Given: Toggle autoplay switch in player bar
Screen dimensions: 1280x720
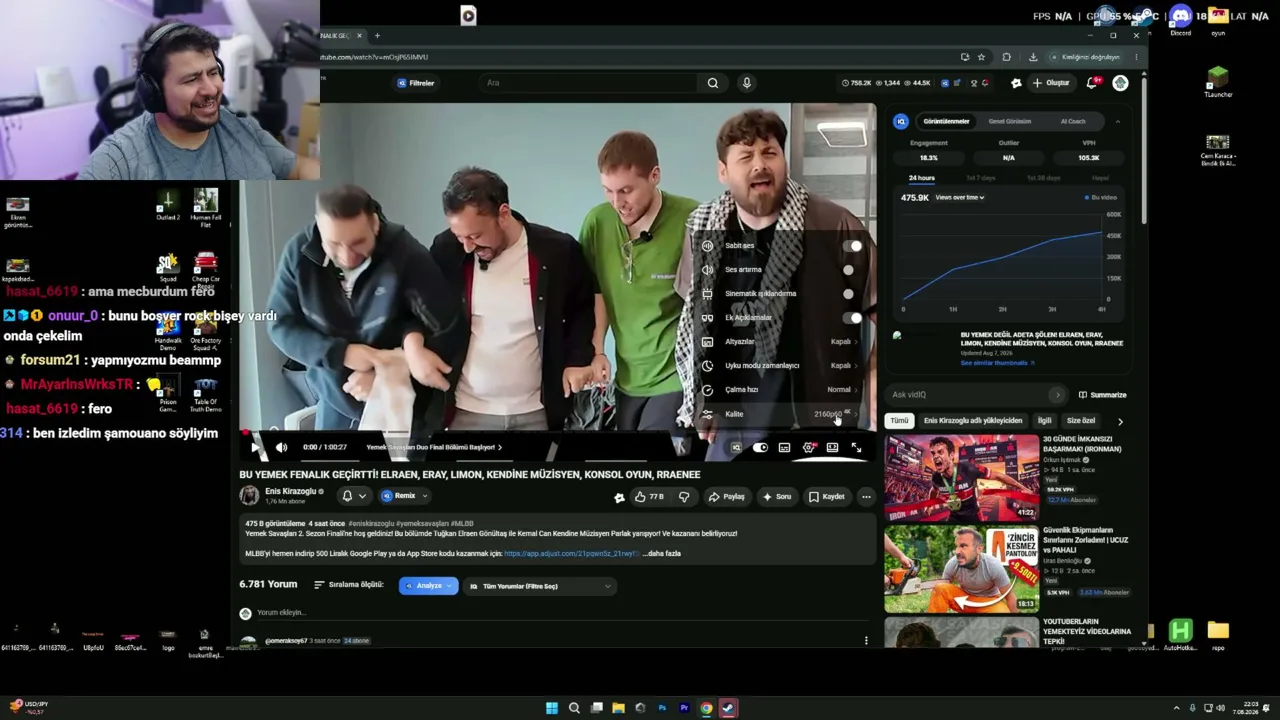Looking at the screenshot, I should [760, 447].
